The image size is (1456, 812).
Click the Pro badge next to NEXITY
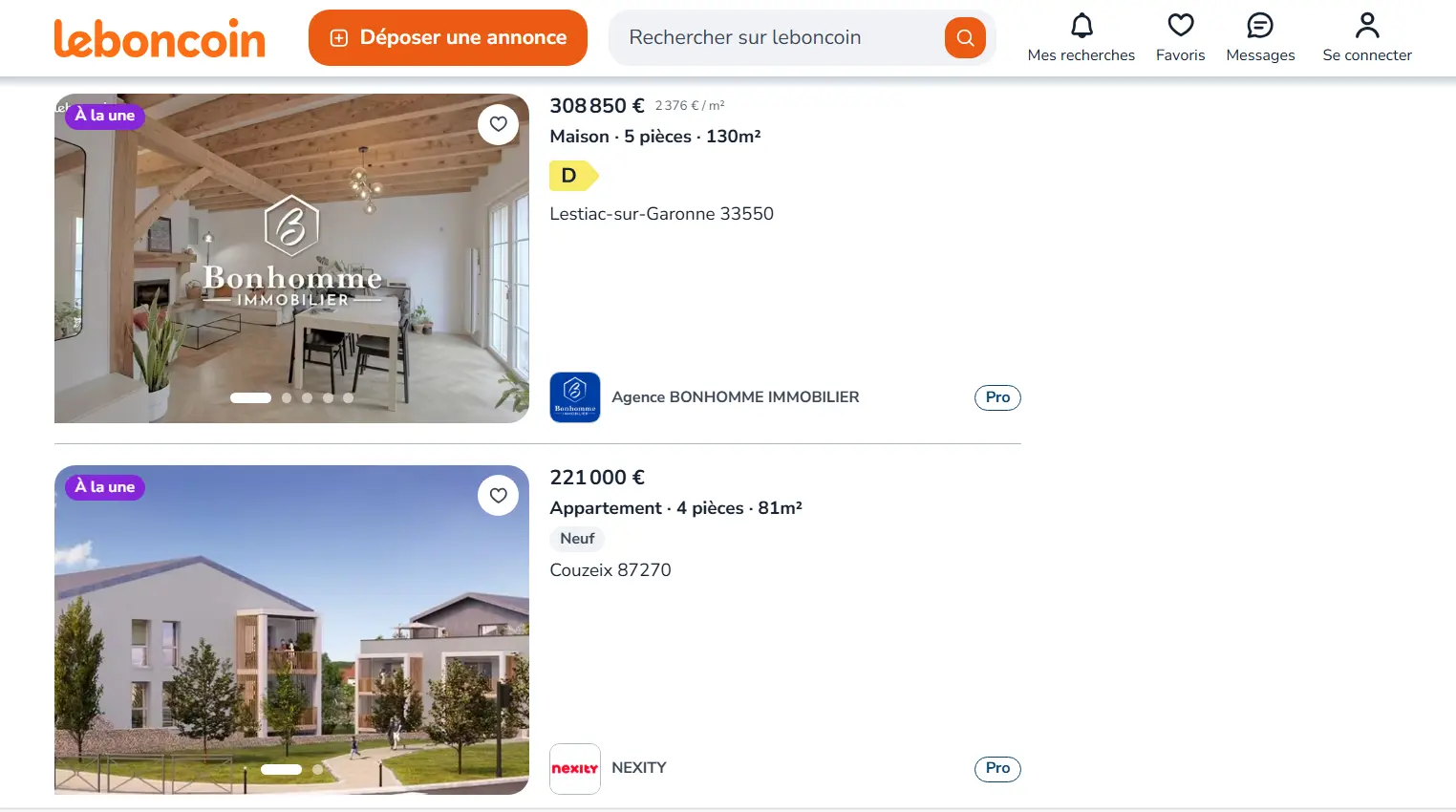point(997,769)
